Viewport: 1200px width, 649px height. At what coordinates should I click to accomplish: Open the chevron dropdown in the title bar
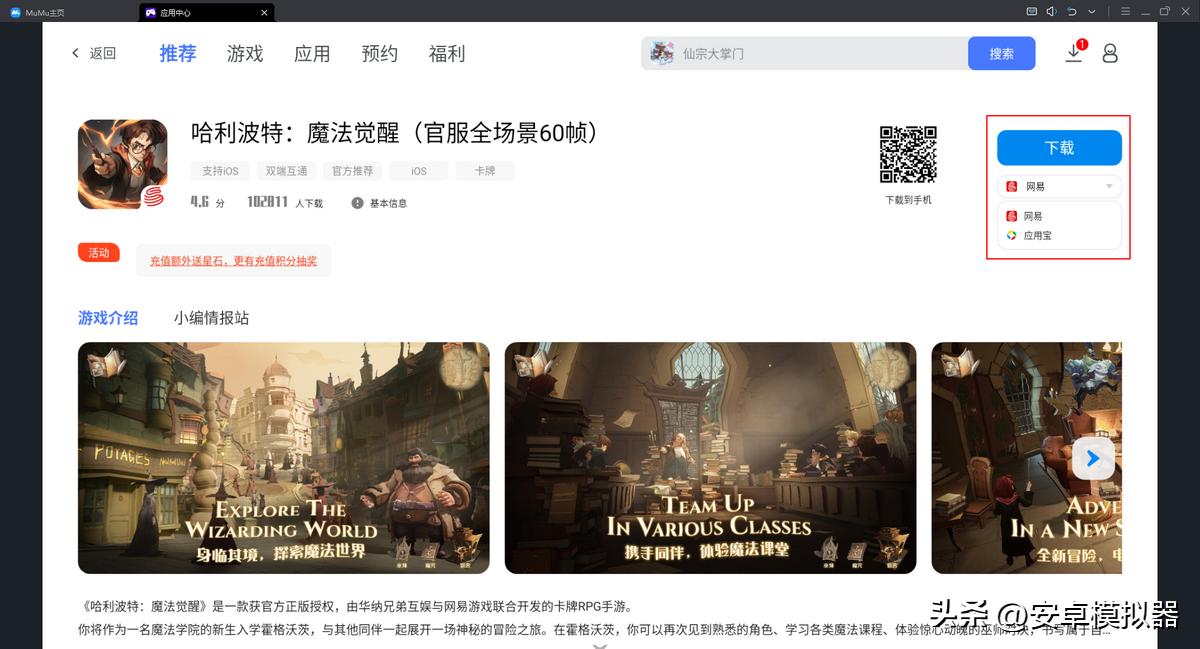pos(1091,12)
